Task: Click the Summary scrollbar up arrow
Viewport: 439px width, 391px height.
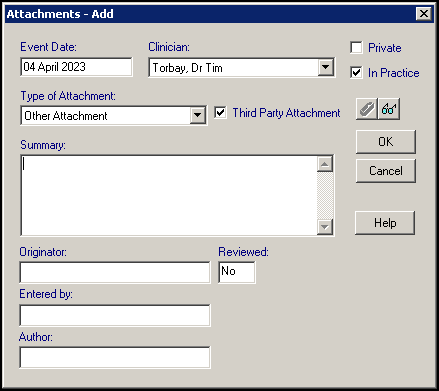Action: (x=325, y=164)
